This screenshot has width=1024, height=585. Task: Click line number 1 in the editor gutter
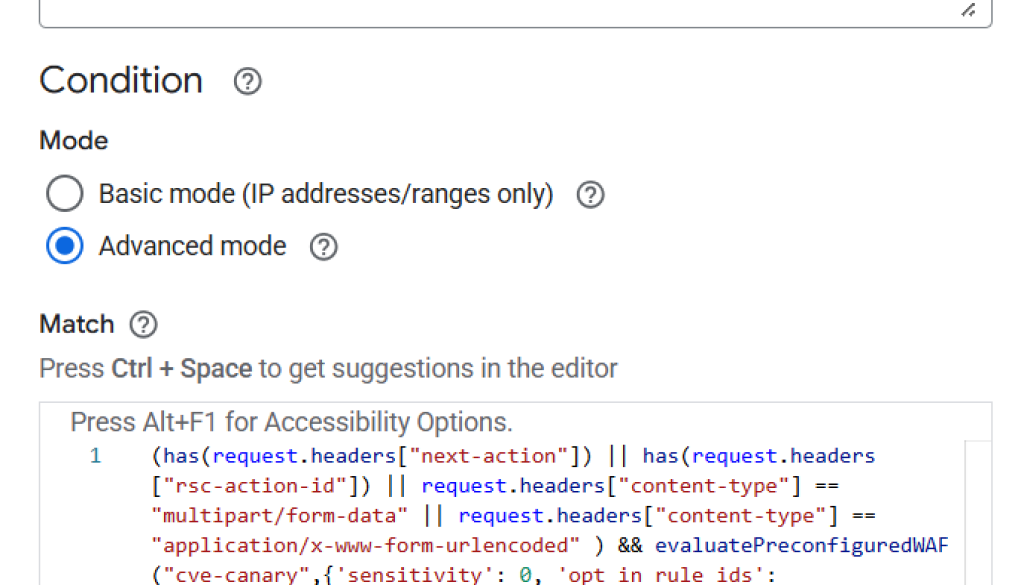pyautogui.click(x=95, y=455)
